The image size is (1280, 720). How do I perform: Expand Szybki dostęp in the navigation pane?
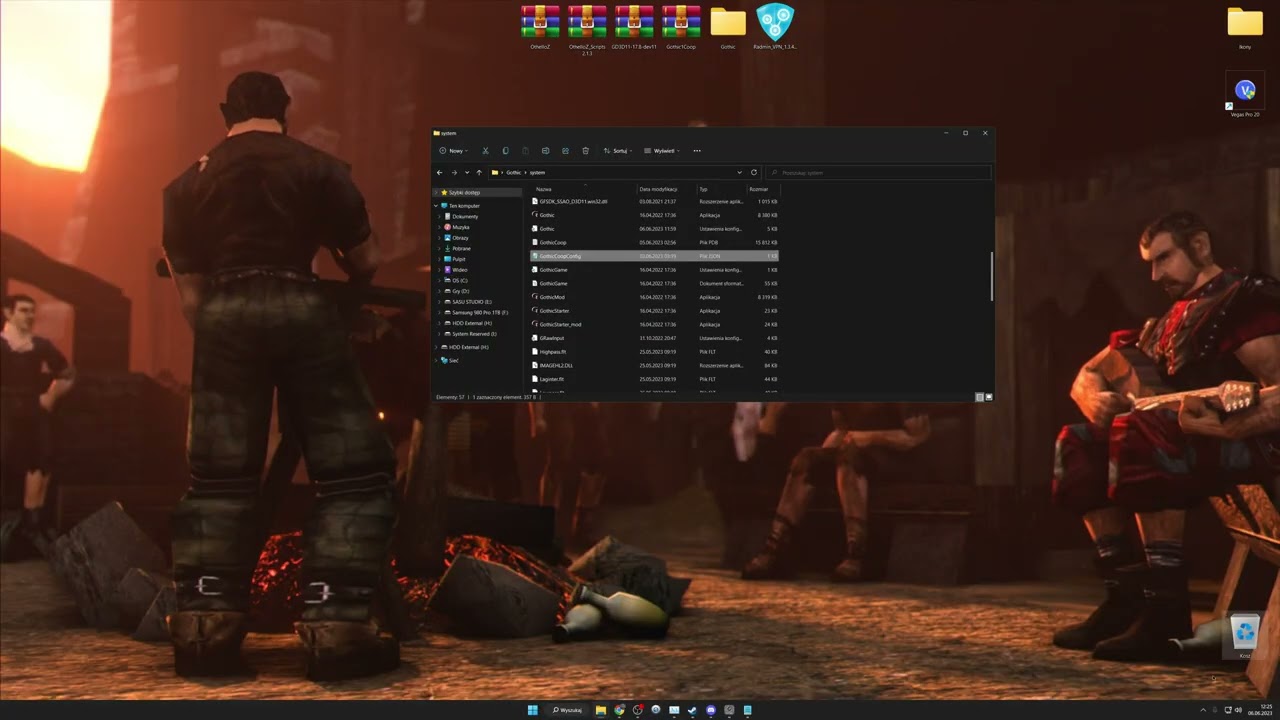pyautogui.click(x=436, y=192)
